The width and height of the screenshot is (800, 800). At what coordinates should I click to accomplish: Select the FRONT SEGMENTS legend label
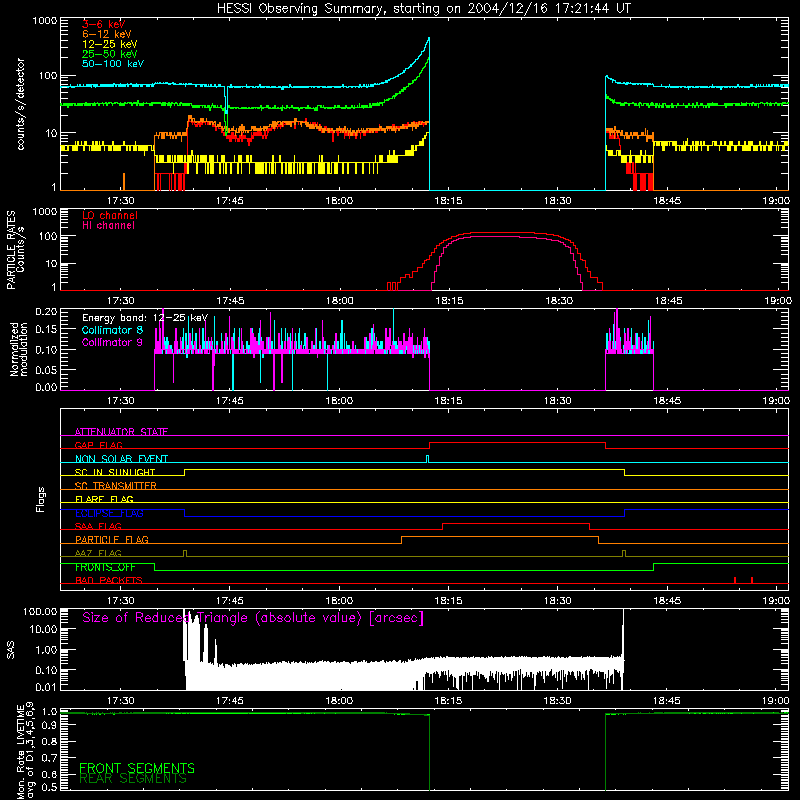137,768
